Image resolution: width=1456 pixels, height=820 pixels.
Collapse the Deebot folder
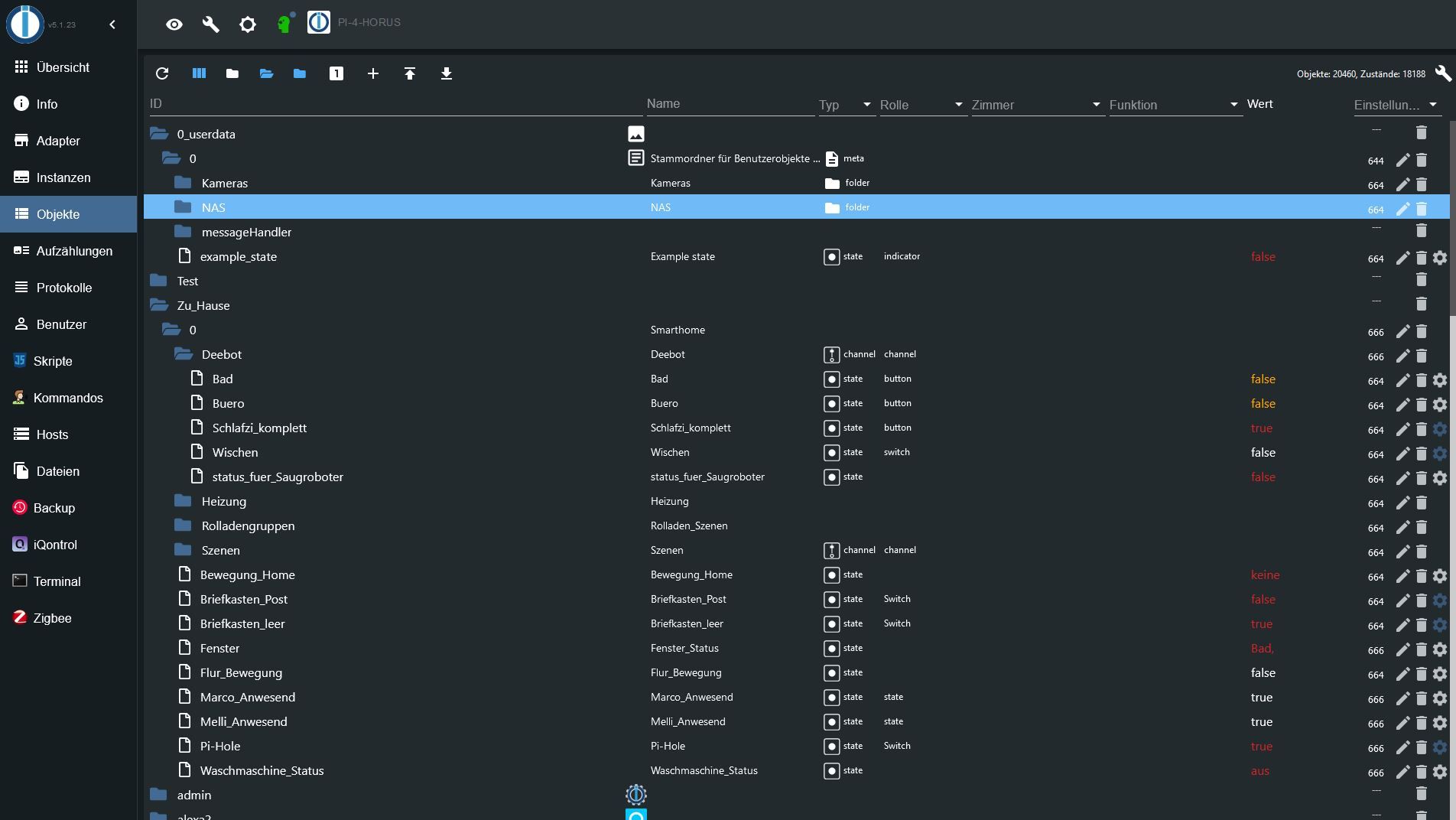click(183, 354)
